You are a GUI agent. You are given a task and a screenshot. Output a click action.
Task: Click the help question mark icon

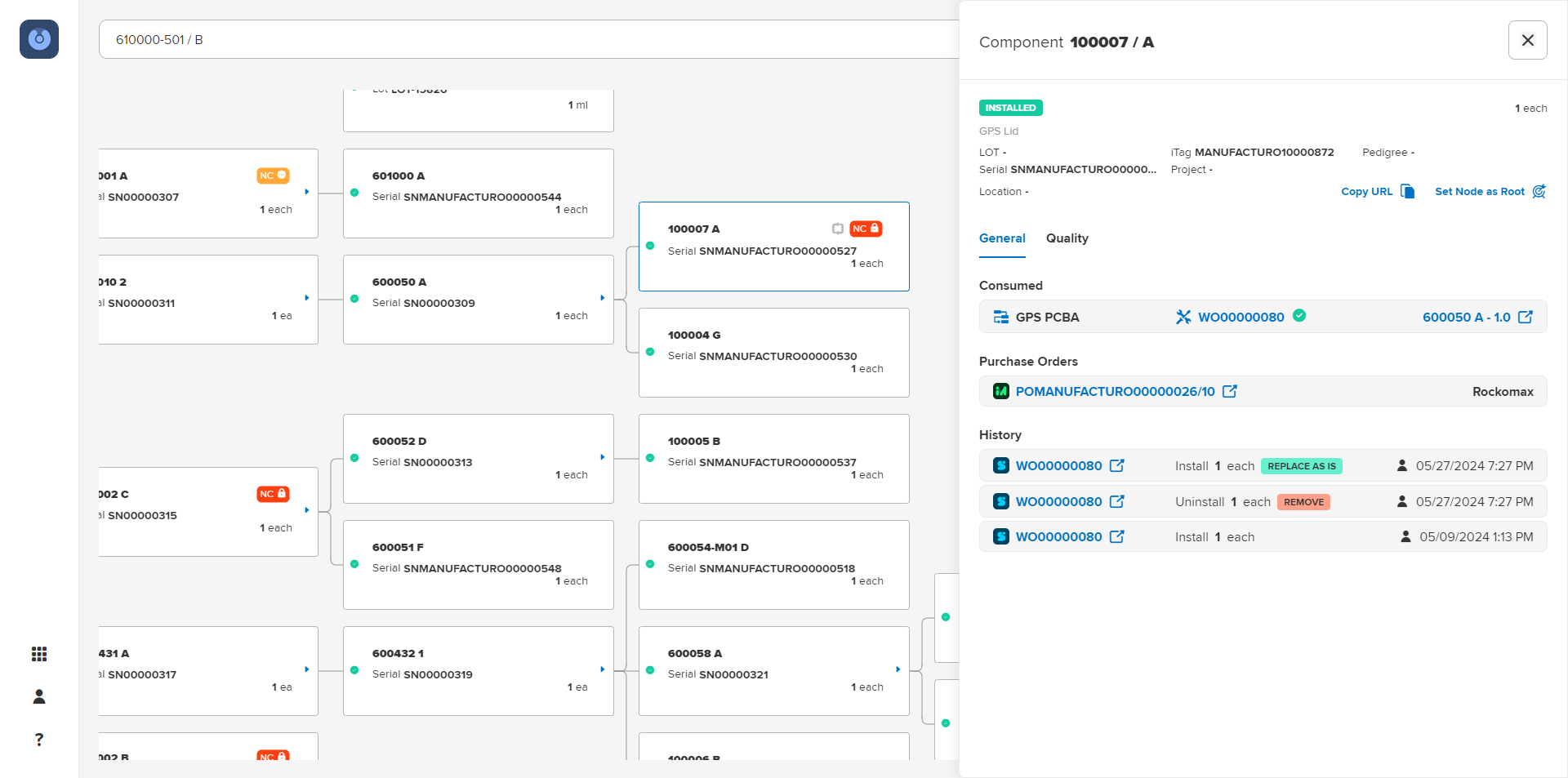pyautogui.click(x=39, y=740)
